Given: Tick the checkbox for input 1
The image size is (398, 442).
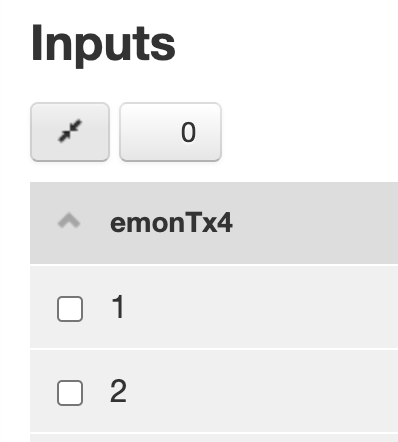Looking at the screenshot, I should click(70, 309).
